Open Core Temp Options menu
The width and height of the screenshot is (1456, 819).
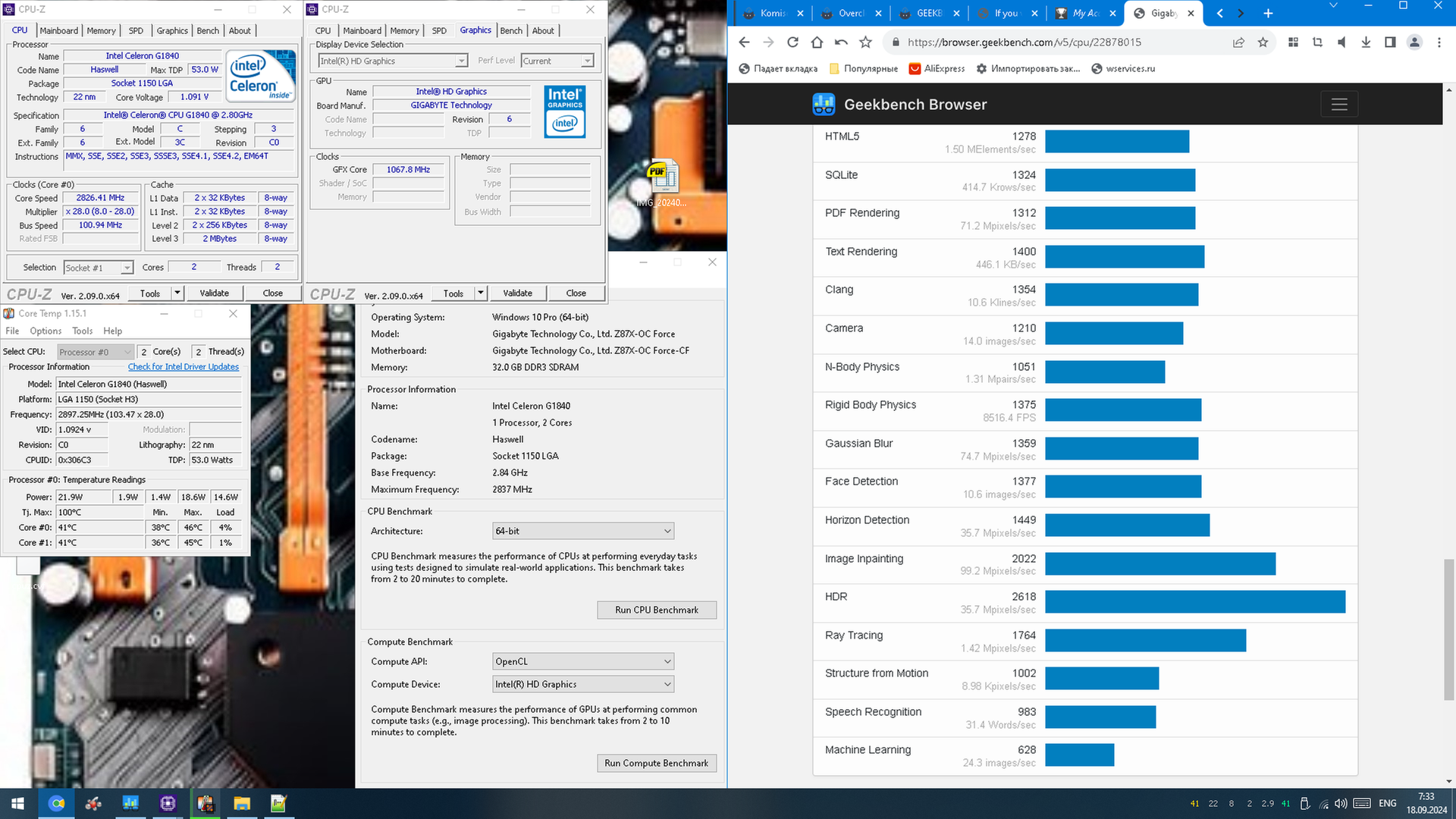point(45,331)
